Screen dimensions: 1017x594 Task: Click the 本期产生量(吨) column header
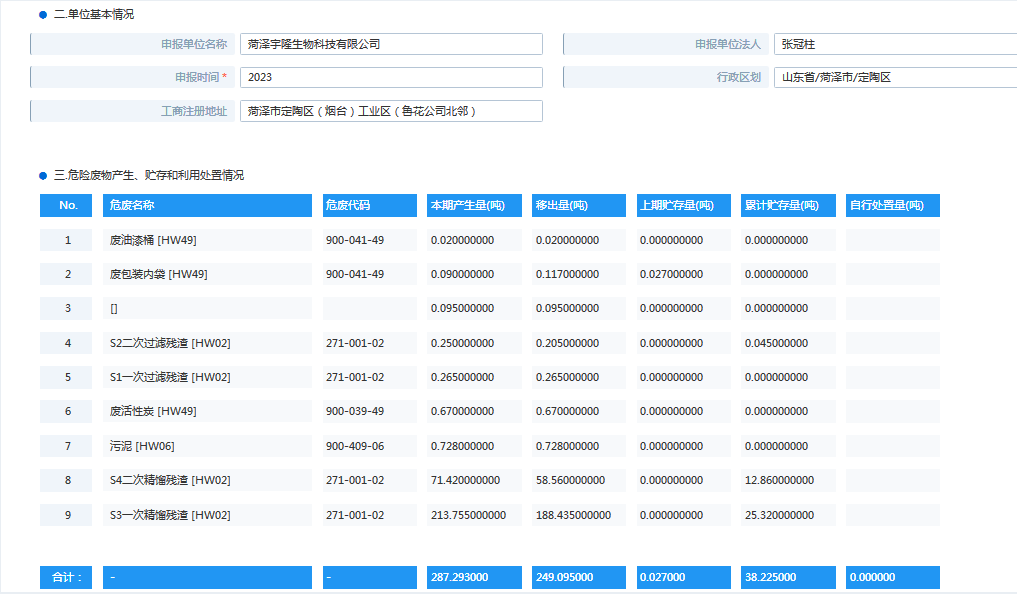(x=474, y=205)
